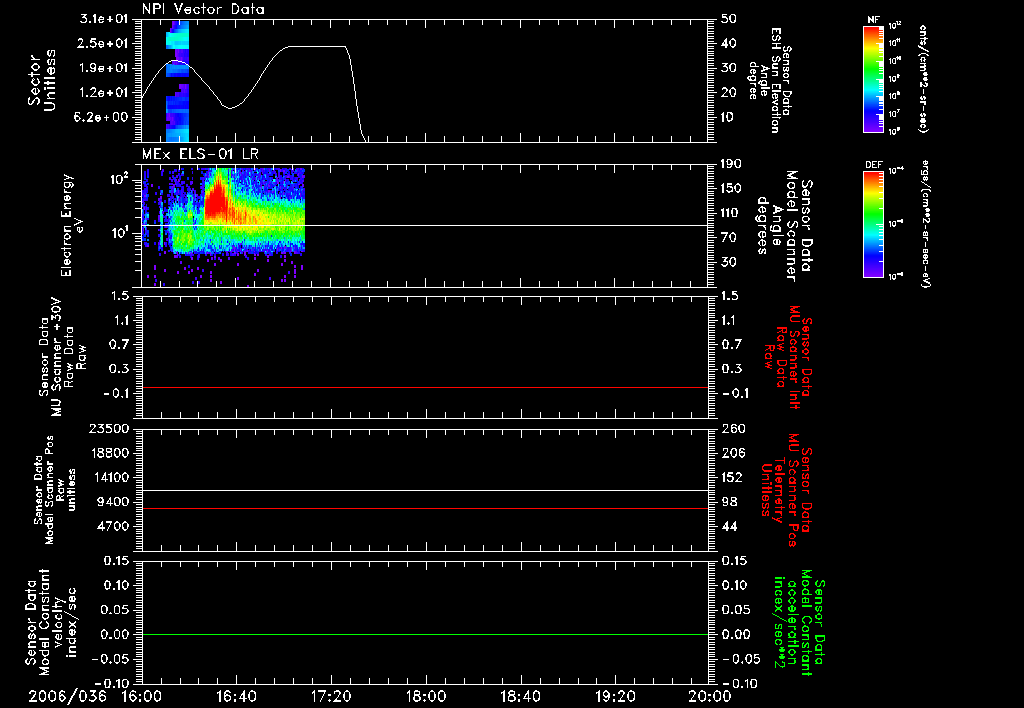Click the '16:40' time tick label

coord(236,696)
